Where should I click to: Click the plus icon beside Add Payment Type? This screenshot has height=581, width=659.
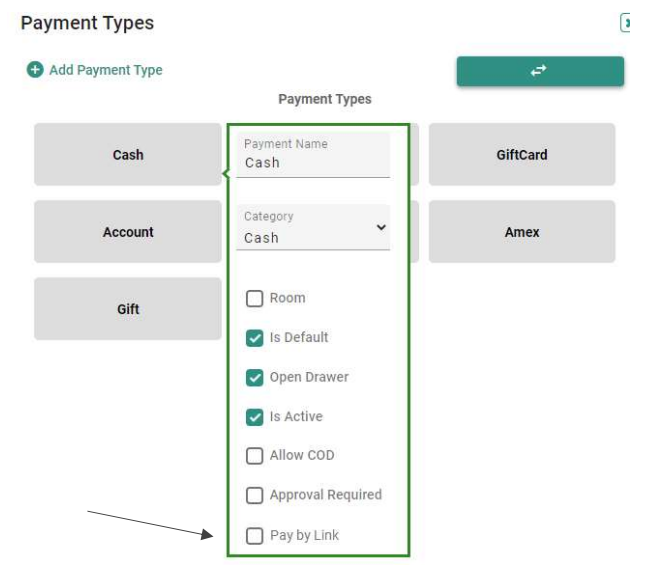coord(35,70)
